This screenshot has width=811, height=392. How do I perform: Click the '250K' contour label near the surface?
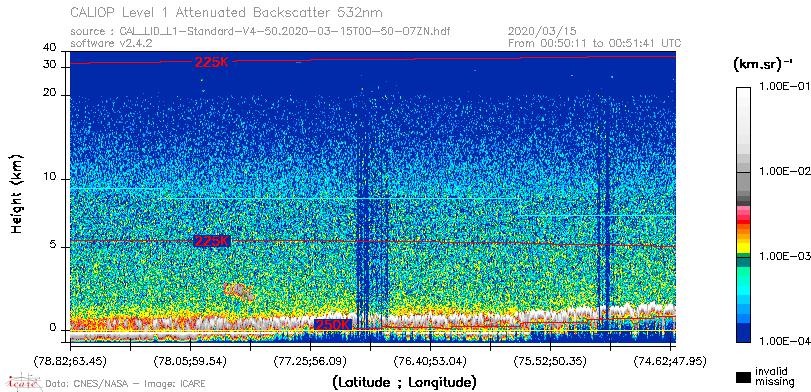333,325
